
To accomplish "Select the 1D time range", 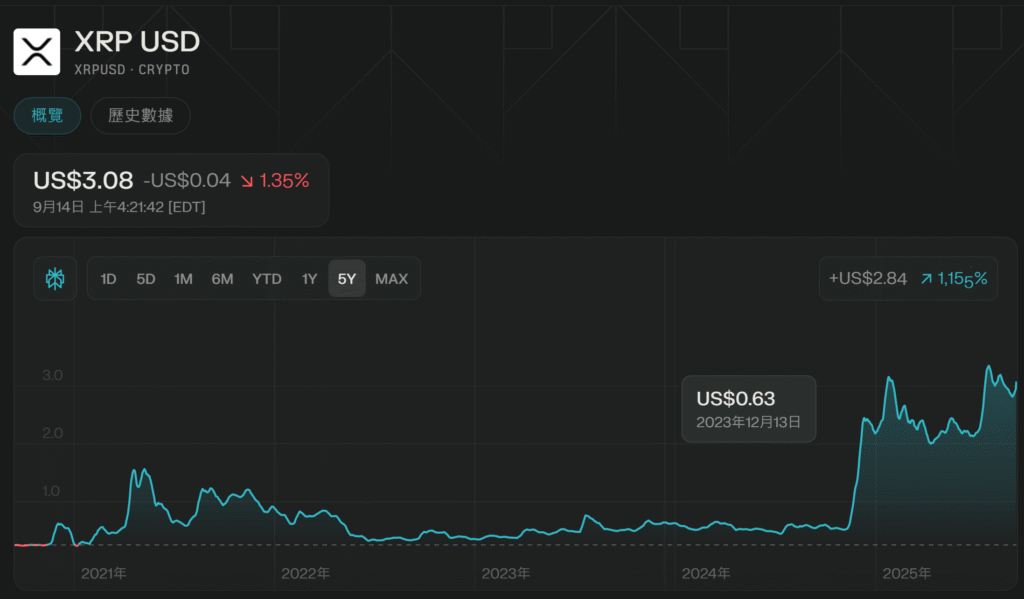I will click(108, 279).
